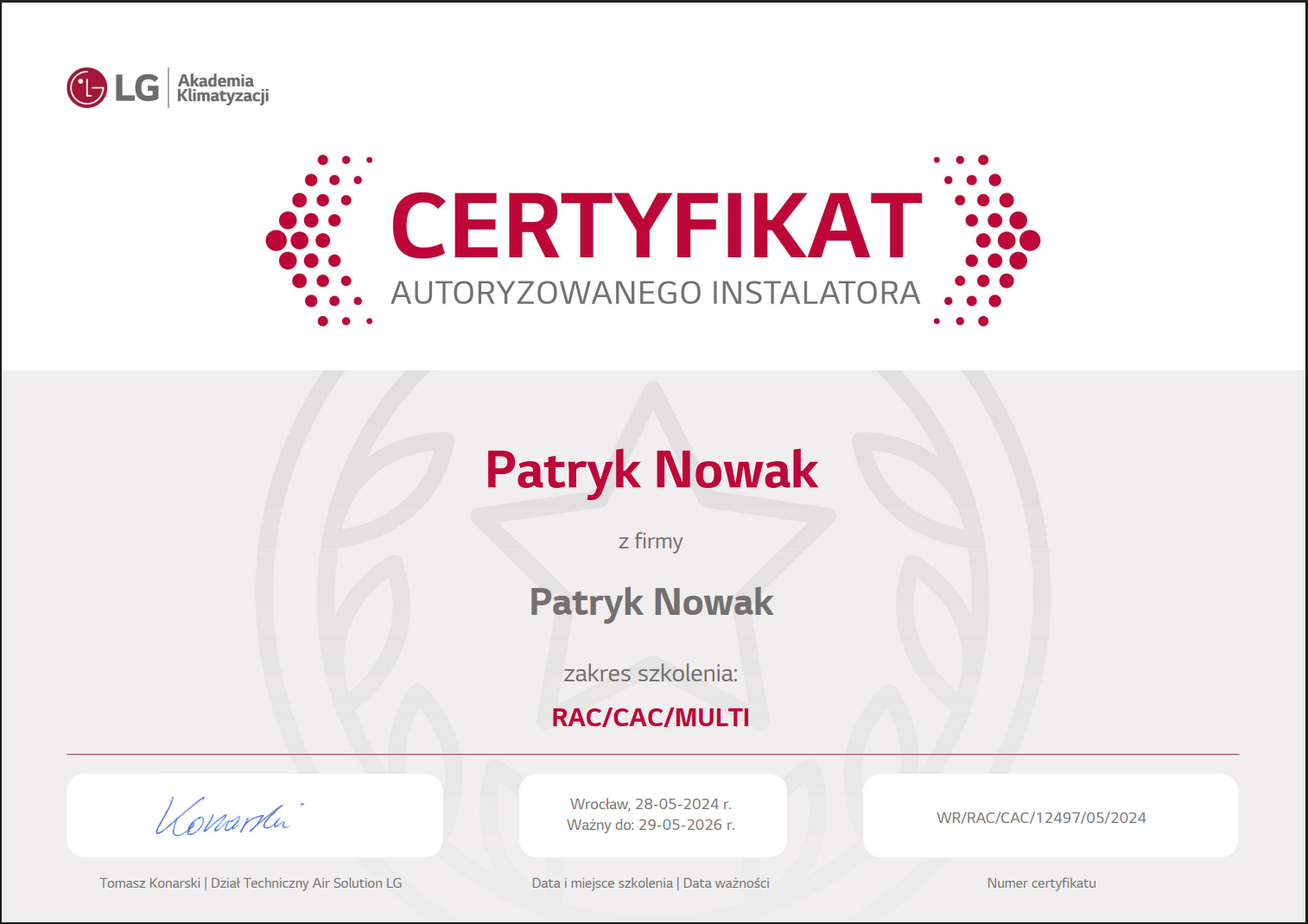
Task: Click the 'Numer certyfikatu' caption
Action: click(x=1041, y=883)
